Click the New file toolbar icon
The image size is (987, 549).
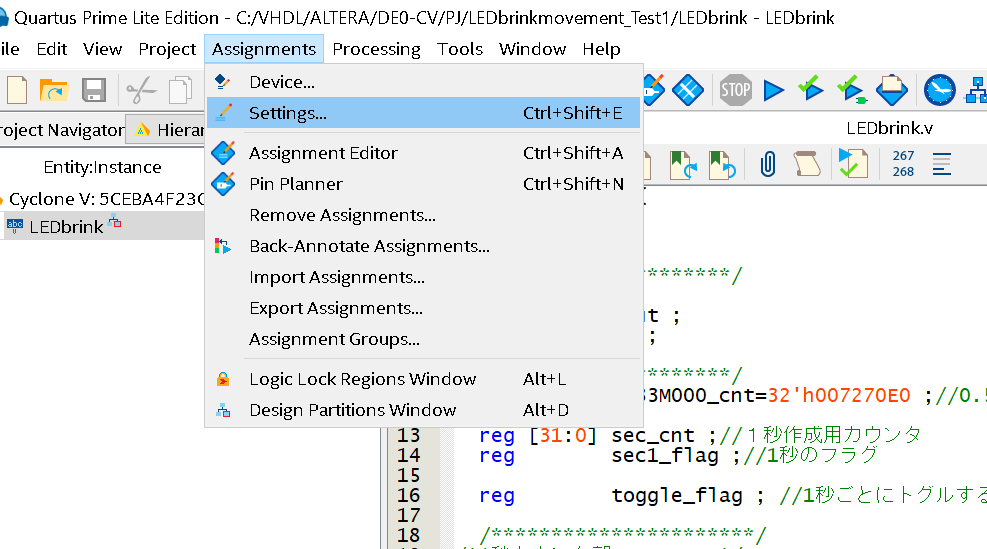tap(17, 90)
